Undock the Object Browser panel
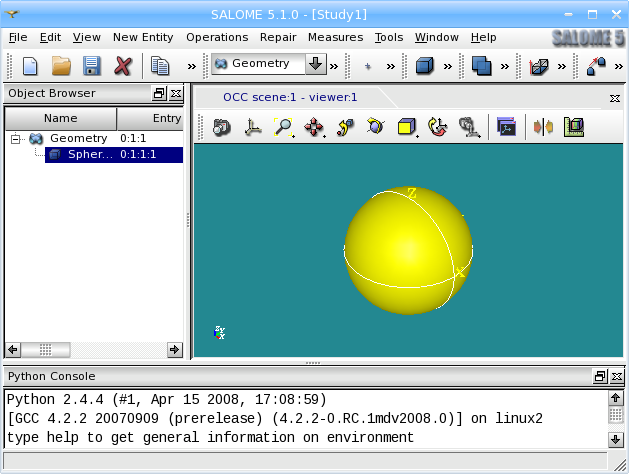This screenshot has height=474, width=629. [x=159, y=93]
